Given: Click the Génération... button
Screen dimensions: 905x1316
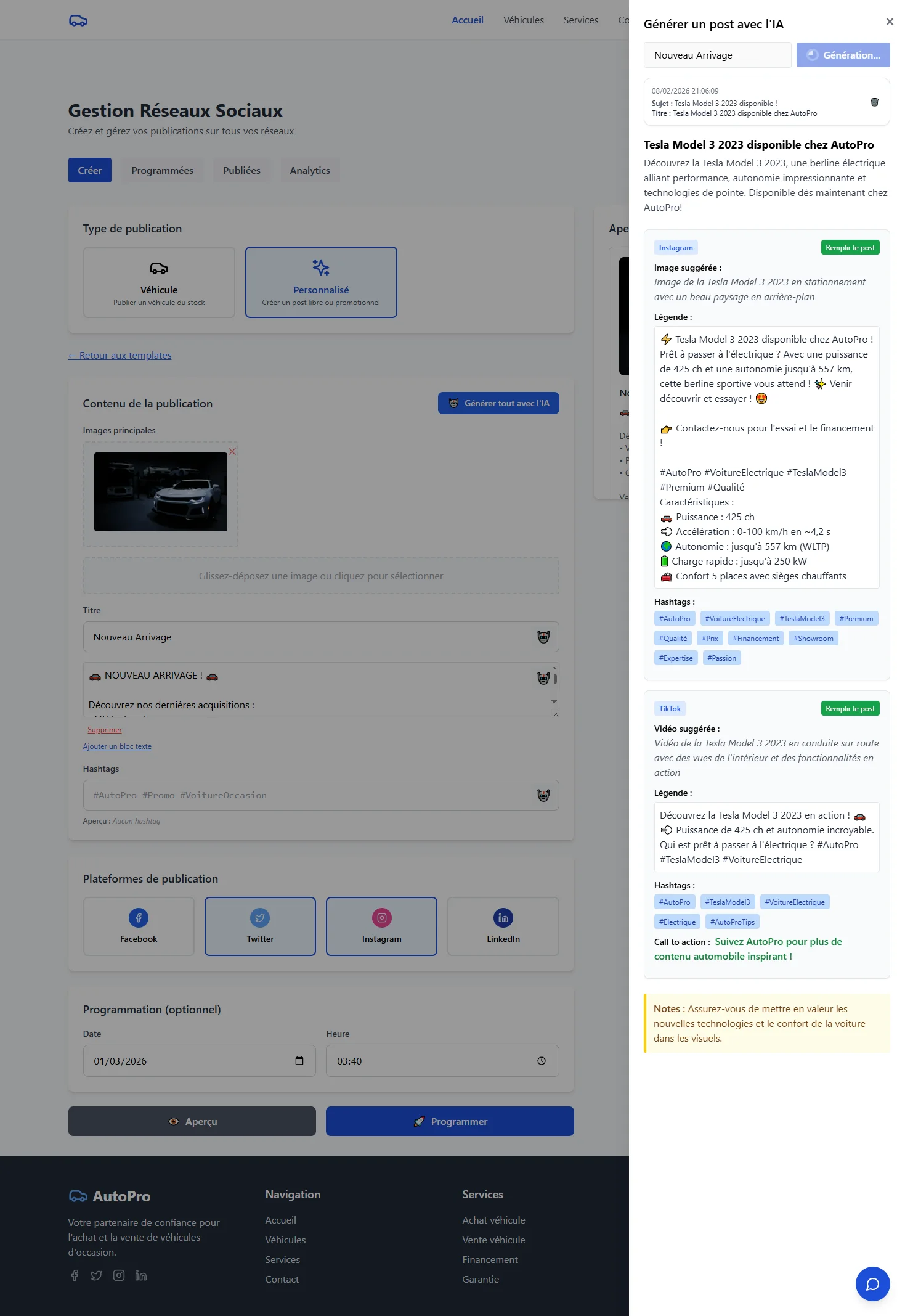Looking at the screenshot, I should (843, 55).
